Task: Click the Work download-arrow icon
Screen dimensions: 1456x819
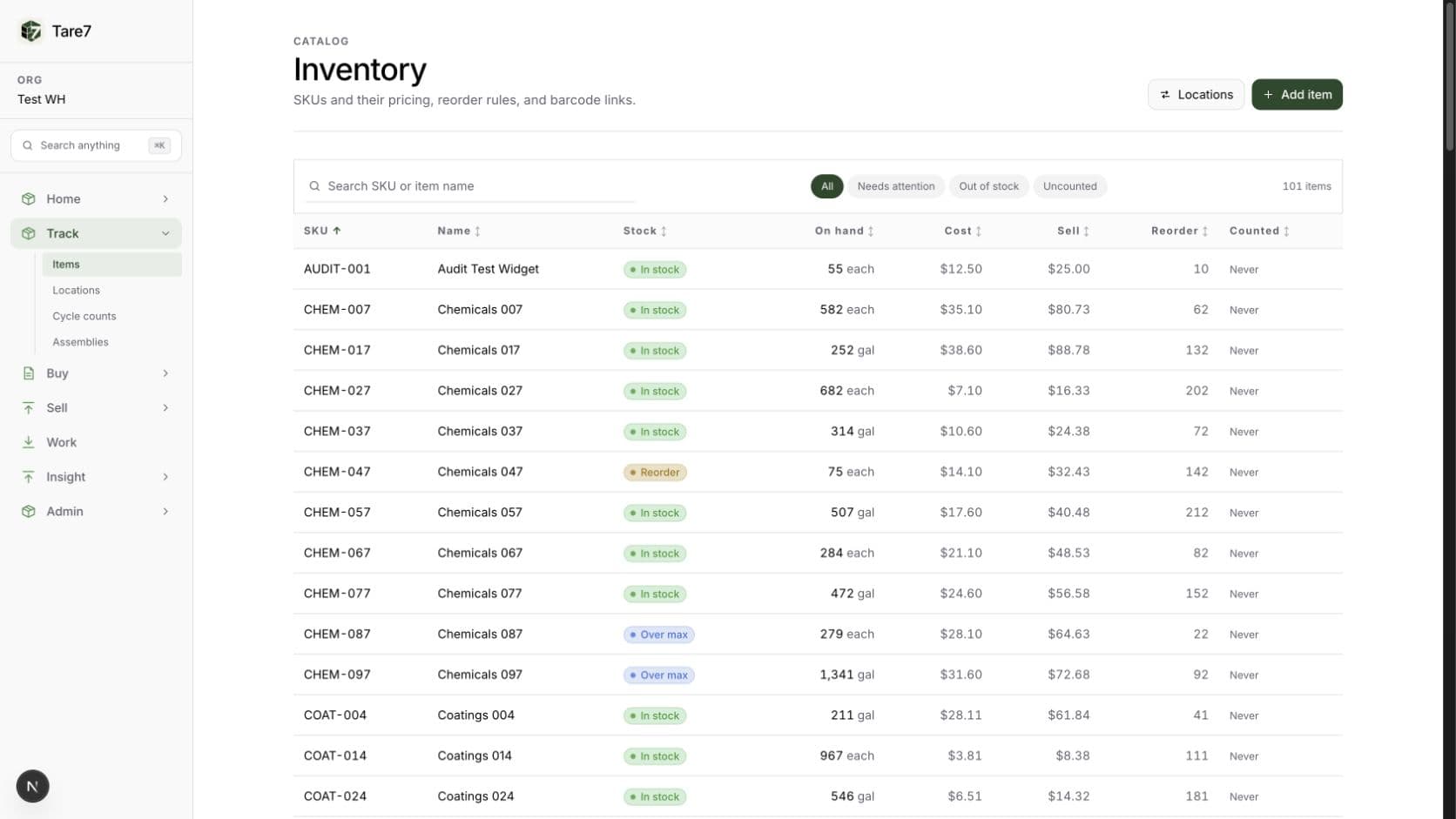Action: coord(29,442)
